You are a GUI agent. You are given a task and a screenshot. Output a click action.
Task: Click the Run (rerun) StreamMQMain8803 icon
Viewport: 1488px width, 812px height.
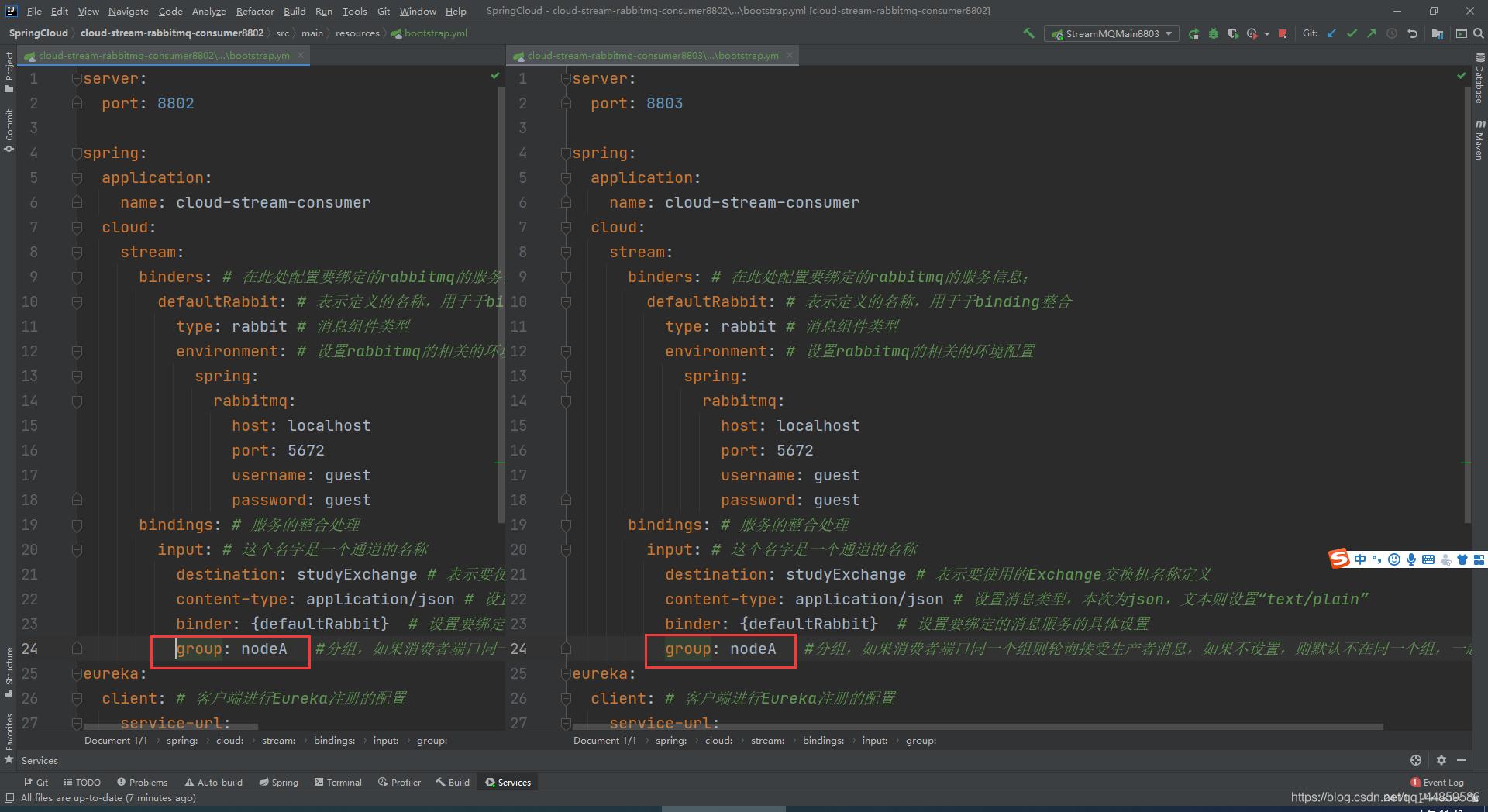pos(1193,33)
